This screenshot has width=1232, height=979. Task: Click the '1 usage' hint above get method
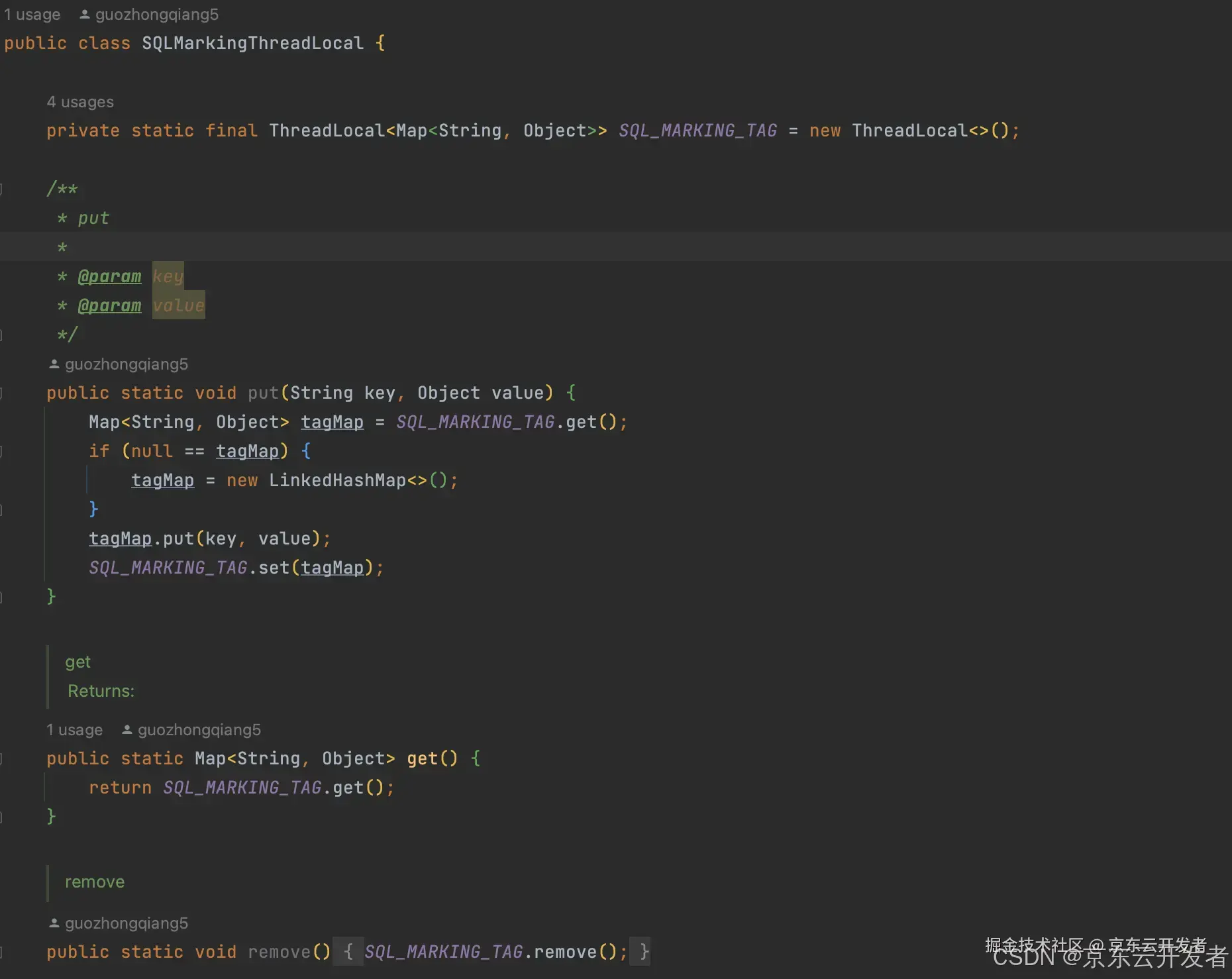coord(75,730)
